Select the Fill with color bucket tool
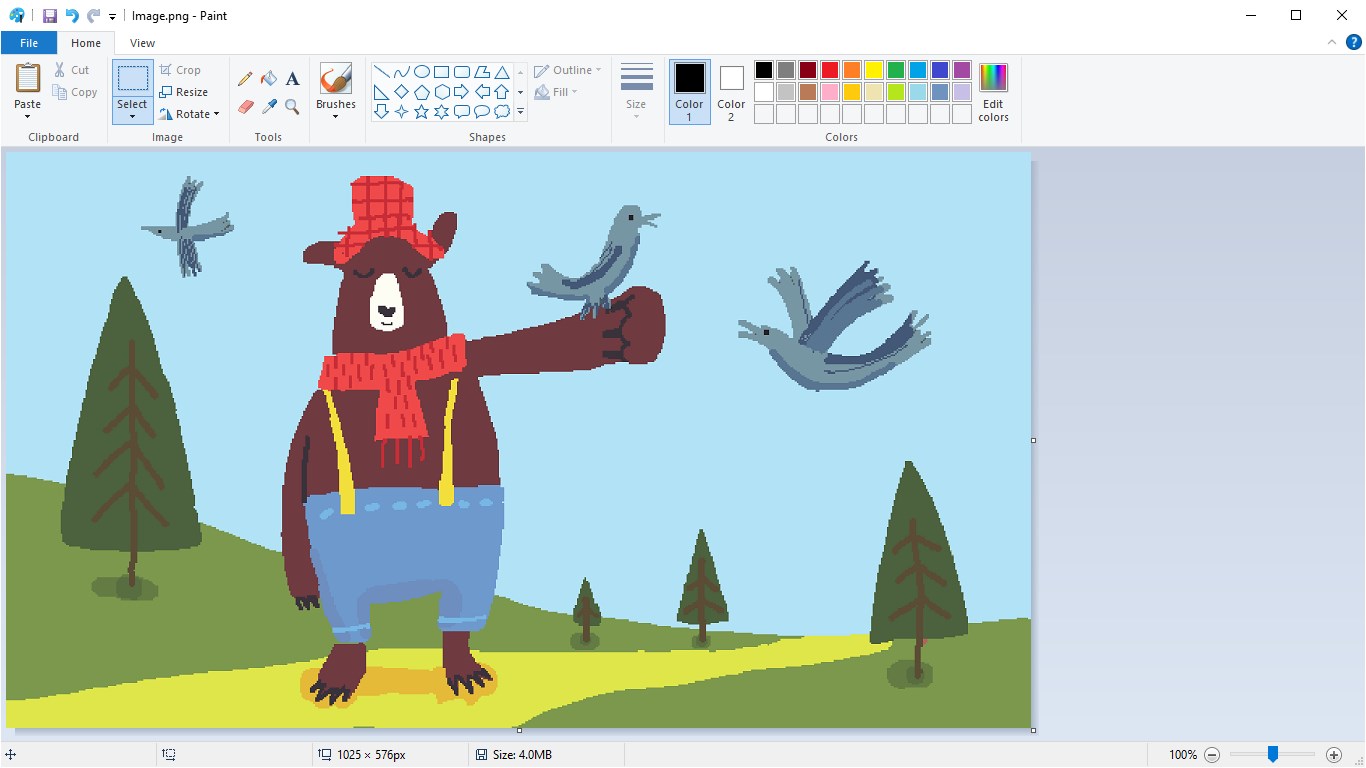 (268, 78)
